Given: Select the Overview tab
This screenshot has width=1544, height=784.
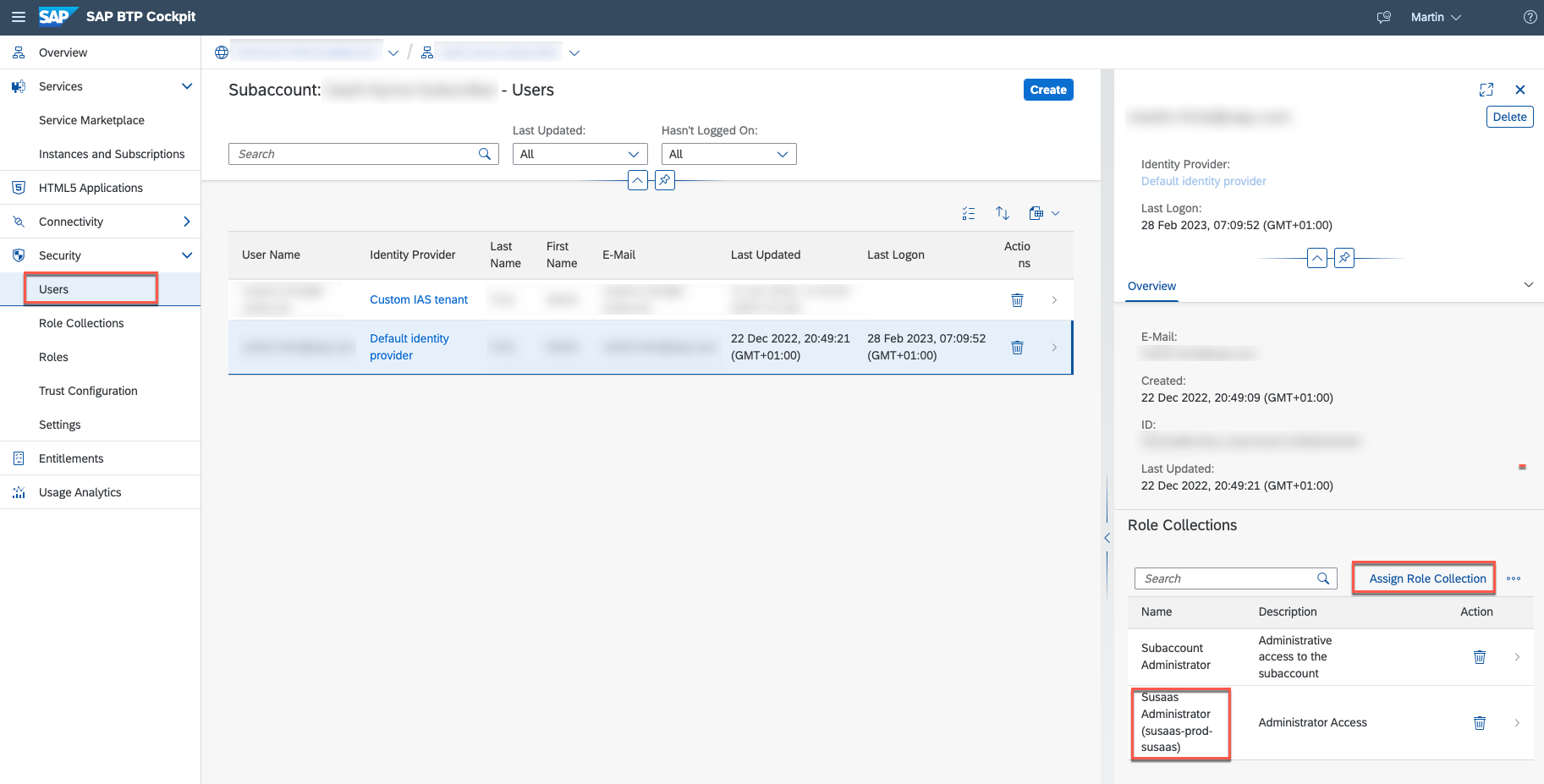Looking at the screenshot, I should click(x=1151, y=286).
